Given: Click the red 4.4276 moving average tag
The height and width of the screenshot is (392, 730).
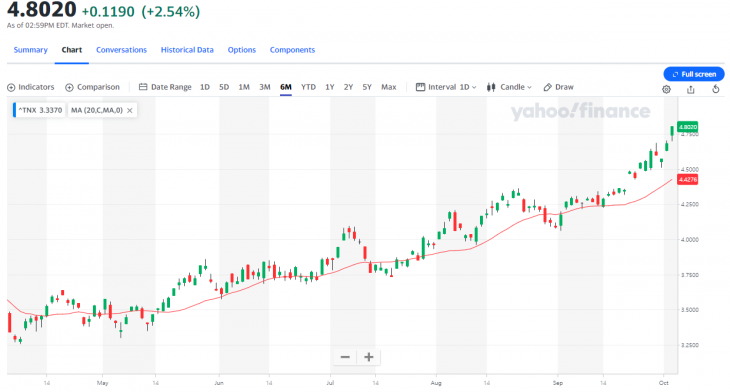Looking at the screenshot, I should pos(688,179).
